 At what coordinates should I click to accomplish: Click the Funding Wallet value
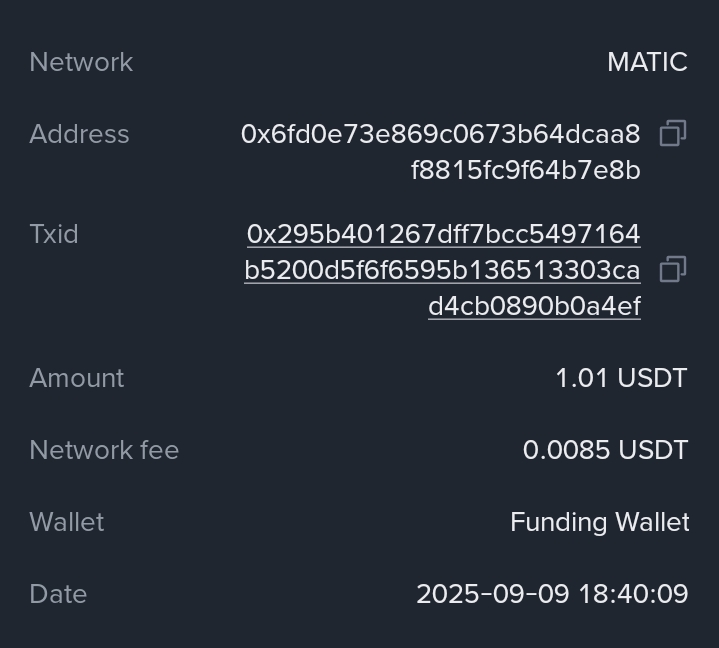(599, 522)
